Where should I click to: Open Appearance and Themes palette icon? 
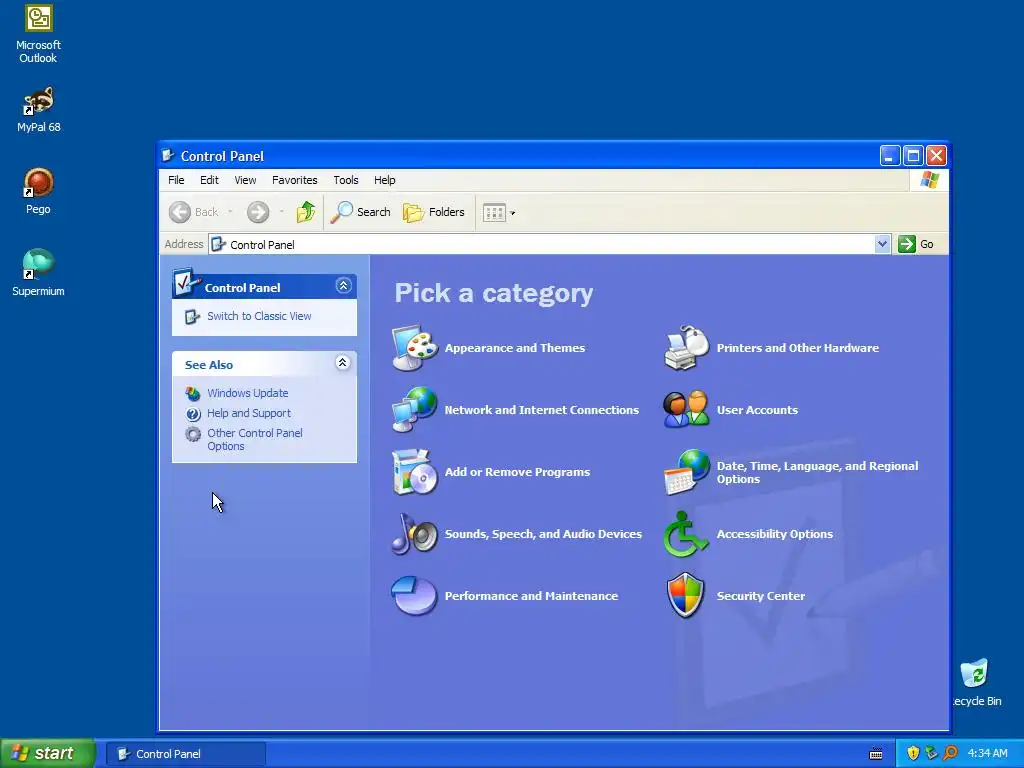click(x=414, y=347)
